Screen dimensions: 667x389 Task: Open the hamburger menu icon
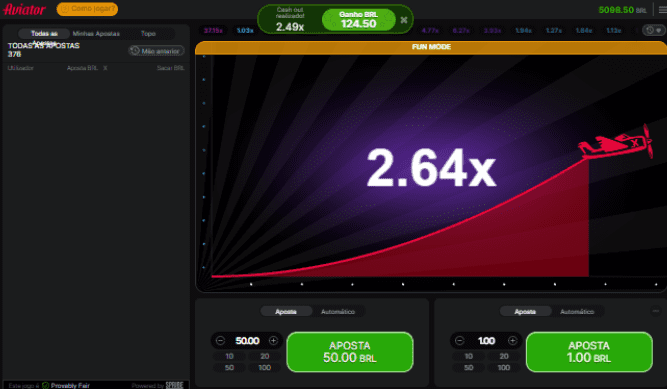click(x=662, y=10)
